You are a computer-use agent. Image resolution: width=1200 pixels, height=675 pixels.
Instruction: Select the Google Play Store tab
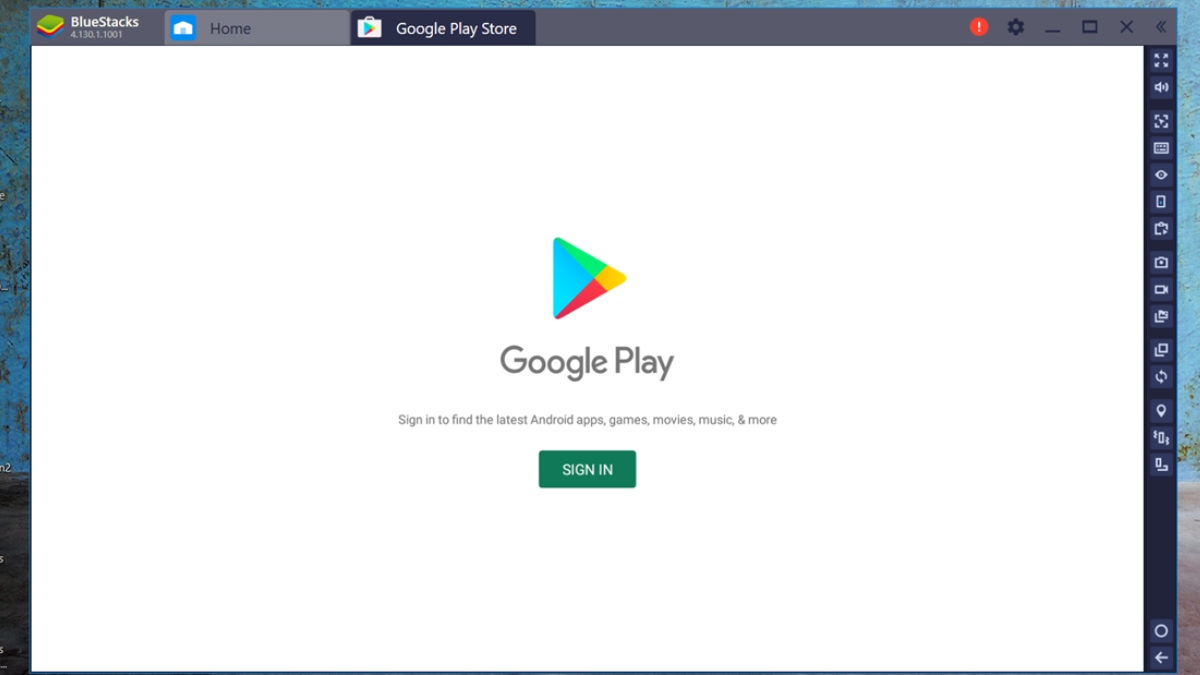455,28
